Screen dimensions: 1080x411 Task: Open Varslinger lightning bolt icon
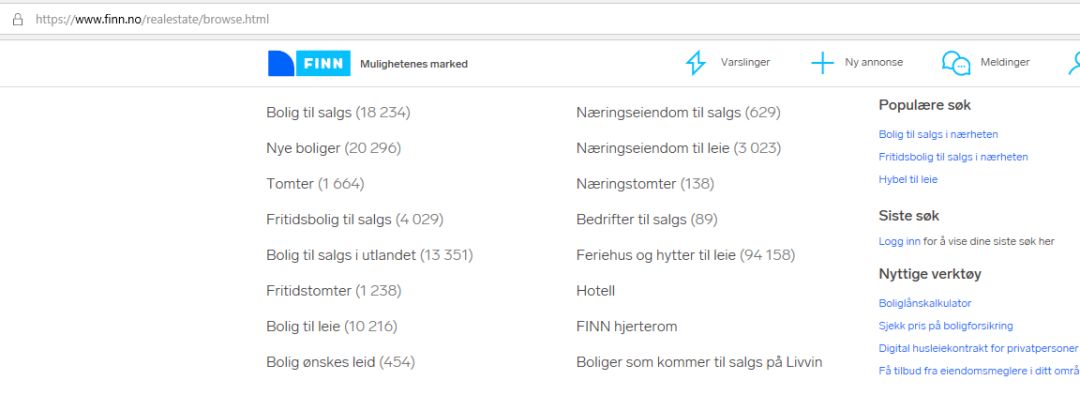tap(696, 63)
